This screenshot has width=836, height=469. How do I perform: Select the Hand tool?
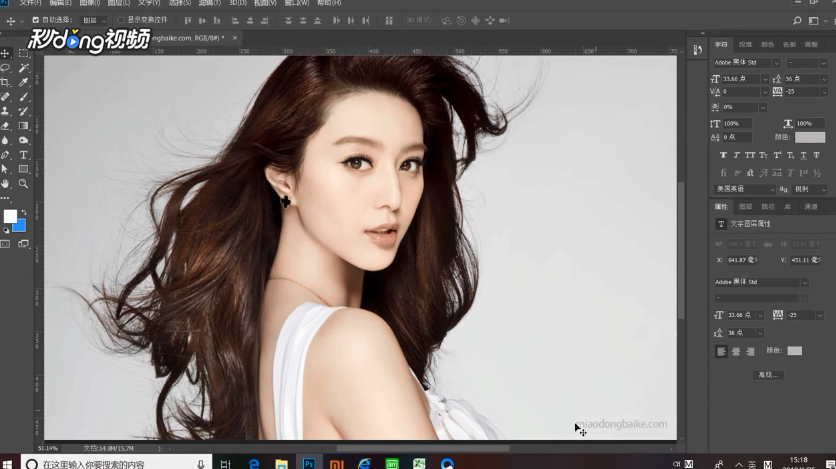pyautogui.click(x=5, y=183)
